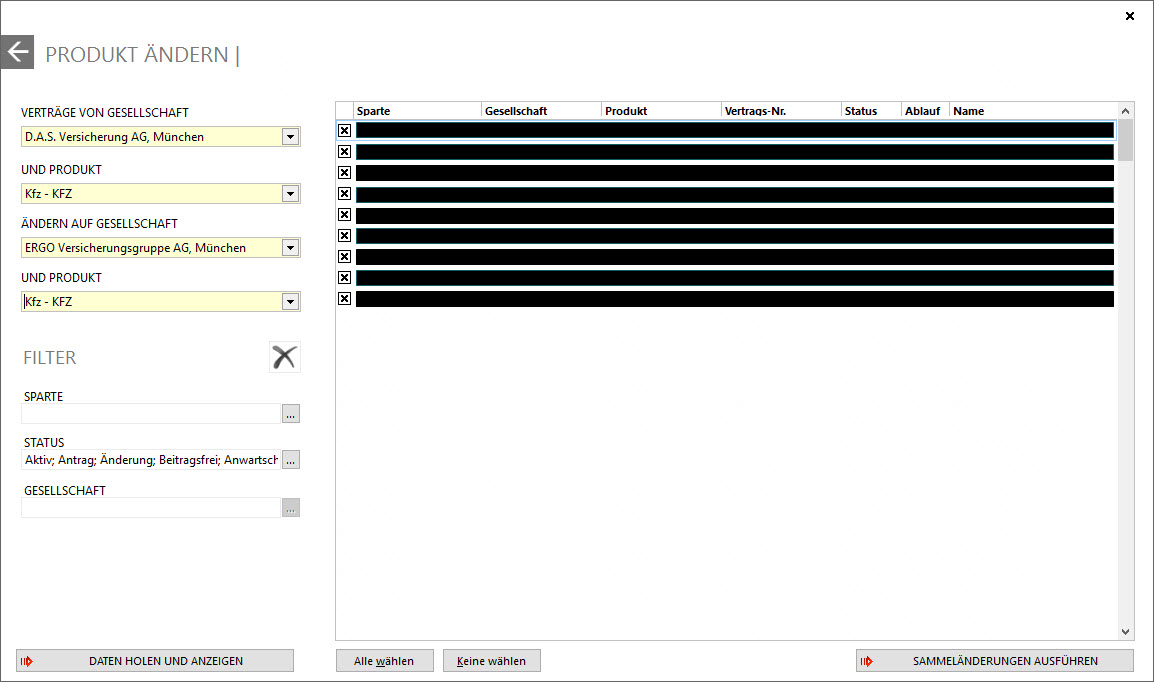The image size is (1154, 682).
Task: Sort by Sparte column header
Action: (x=417, y=111)
